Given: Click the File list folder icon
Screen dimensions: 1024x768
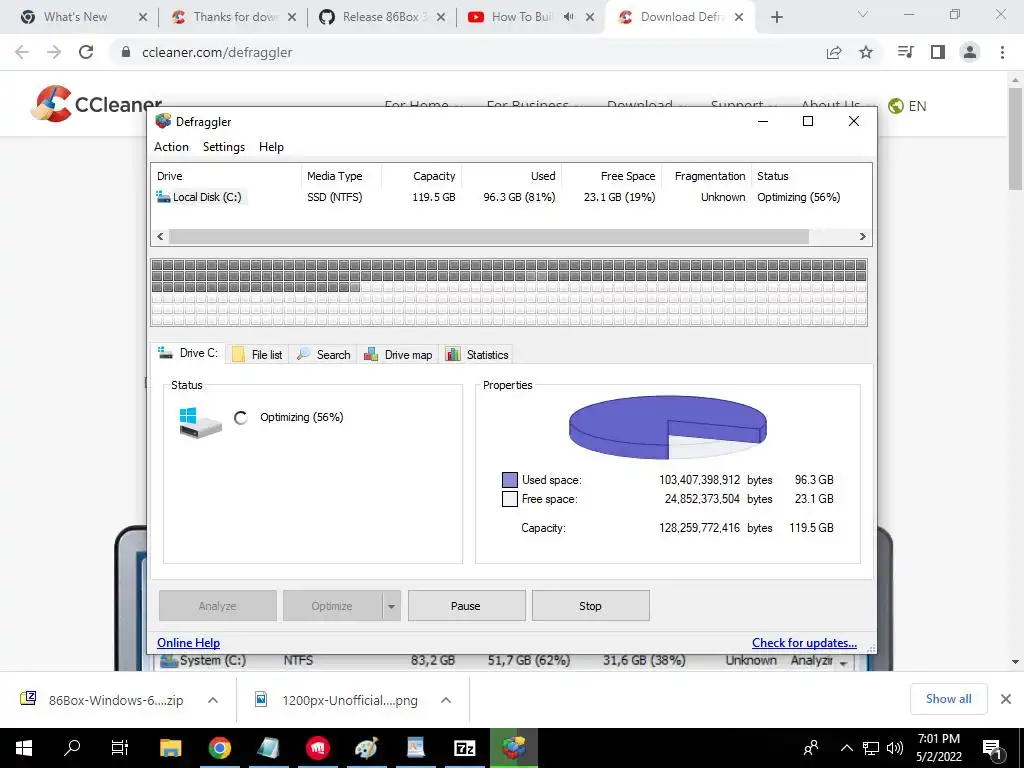Looking at the screenshot, I should (x=238, y=354).
